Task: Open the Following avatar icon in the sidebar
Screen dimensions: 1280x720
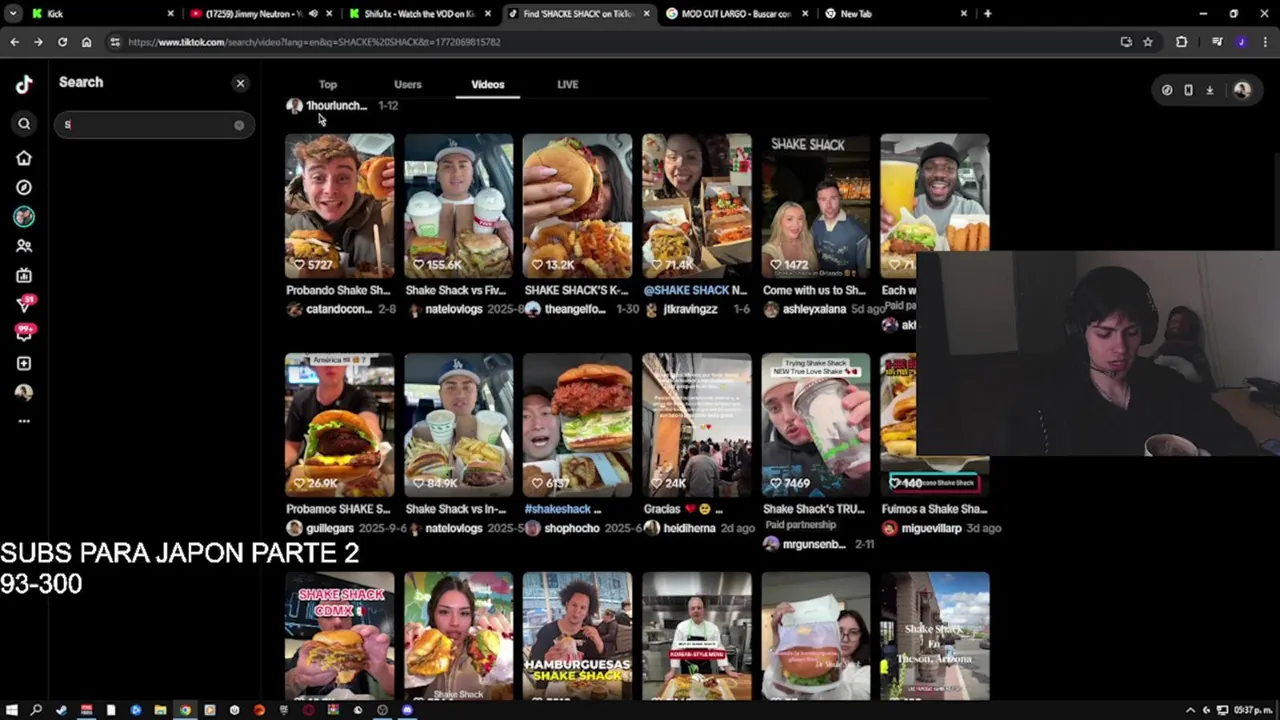Action: point(24,216)
